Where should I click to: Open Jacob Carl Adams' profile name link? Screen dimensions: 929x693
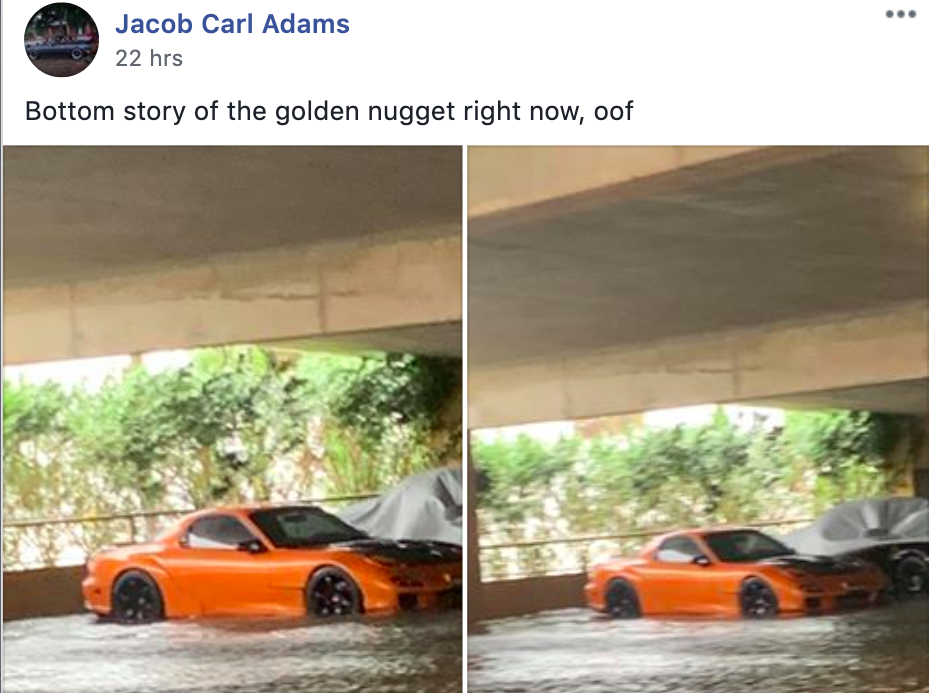point(232,24)
